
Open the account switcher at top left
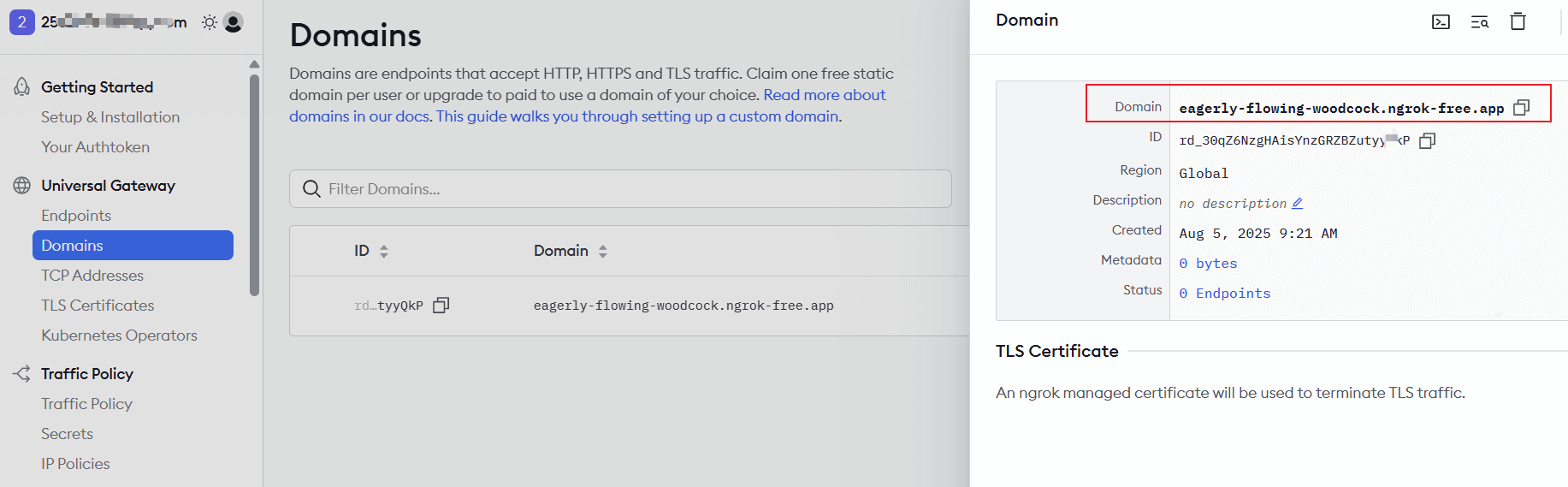tap(21, 22)
